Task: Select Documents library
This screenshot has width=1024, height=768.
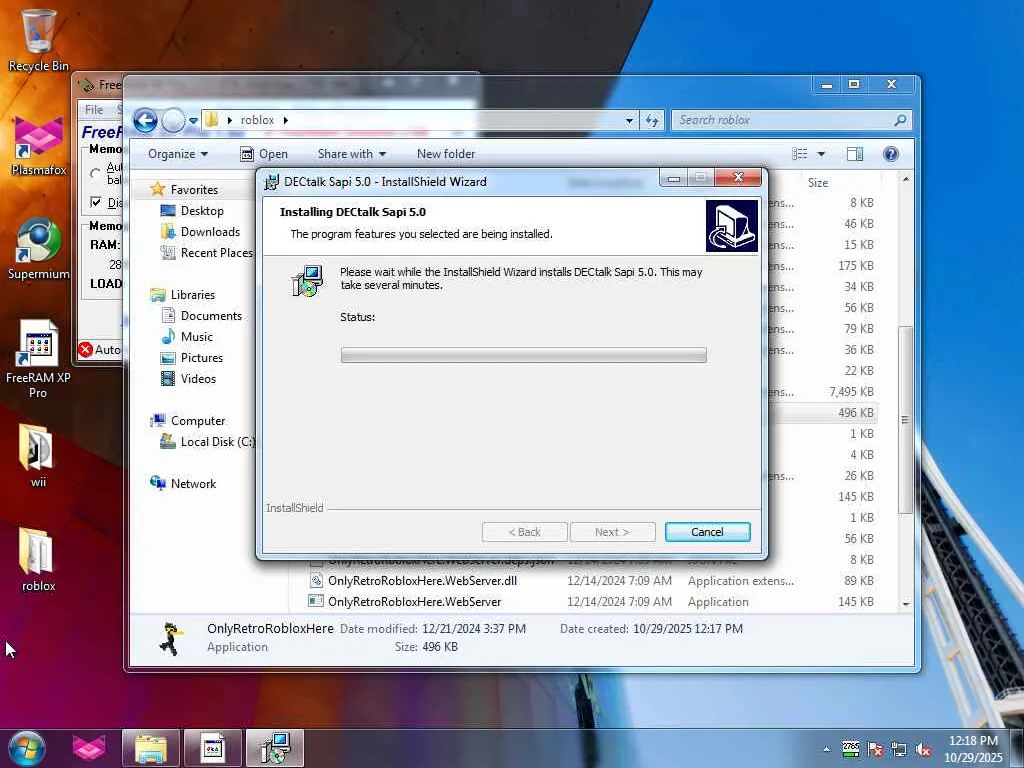Action: point(211,316)
